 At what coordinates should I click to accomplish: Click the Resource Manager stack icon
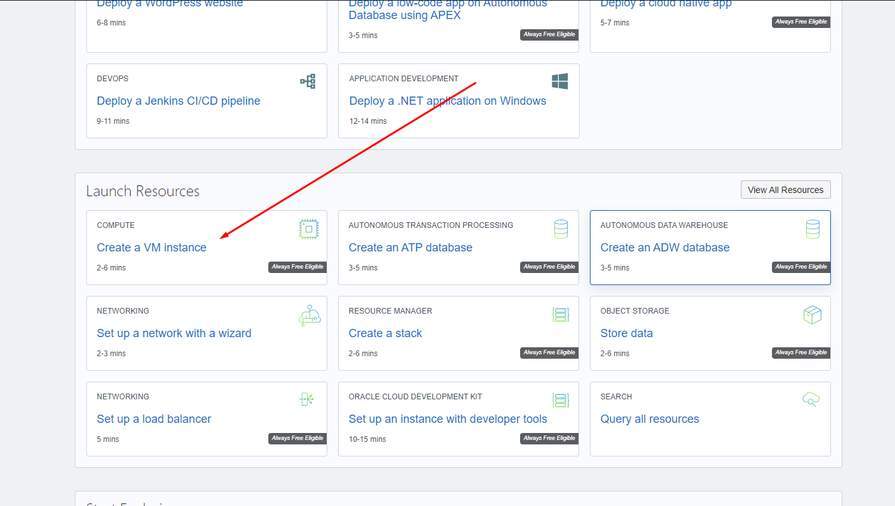[560, 316]
